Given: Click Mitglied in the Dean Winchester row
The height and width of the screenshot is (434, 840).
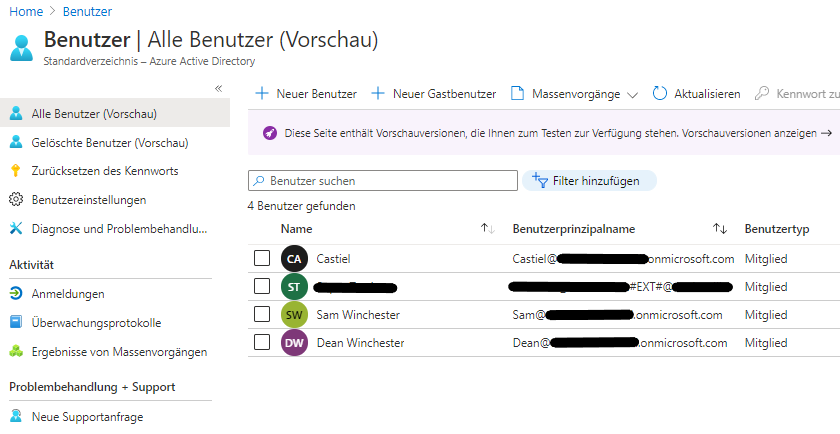Looking at the screenshot, I should coord(766,343).
